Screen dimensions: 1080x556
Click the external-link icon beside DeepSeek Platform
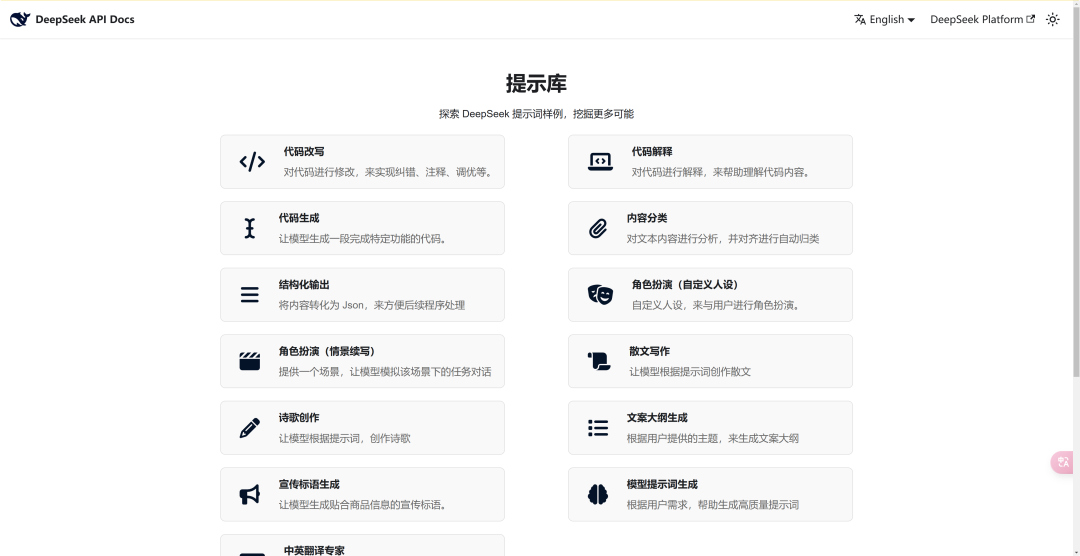(x=1030, y=19)
